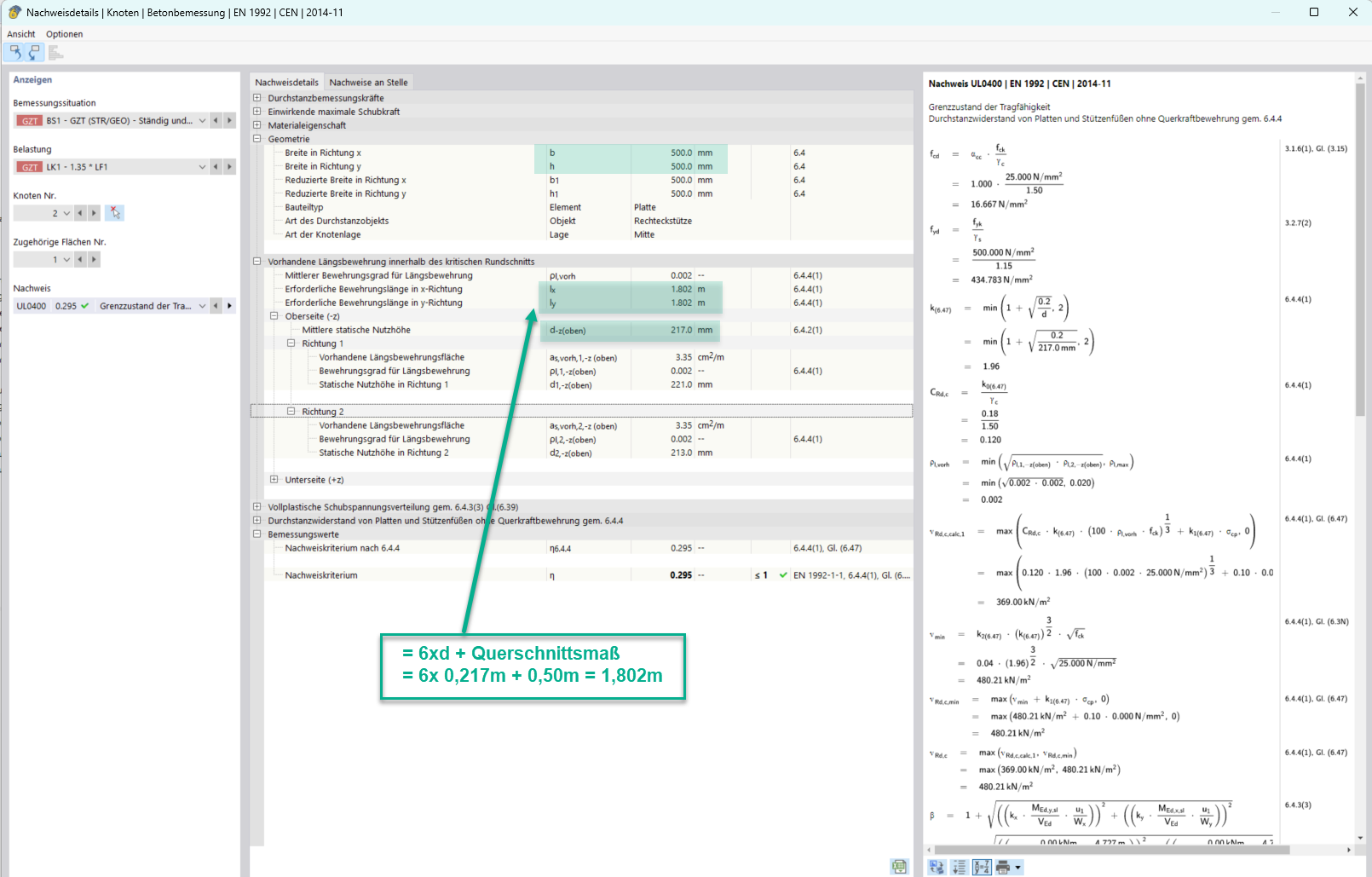
Task: Collapse the Geometrie section
Action: pos(257,139)
